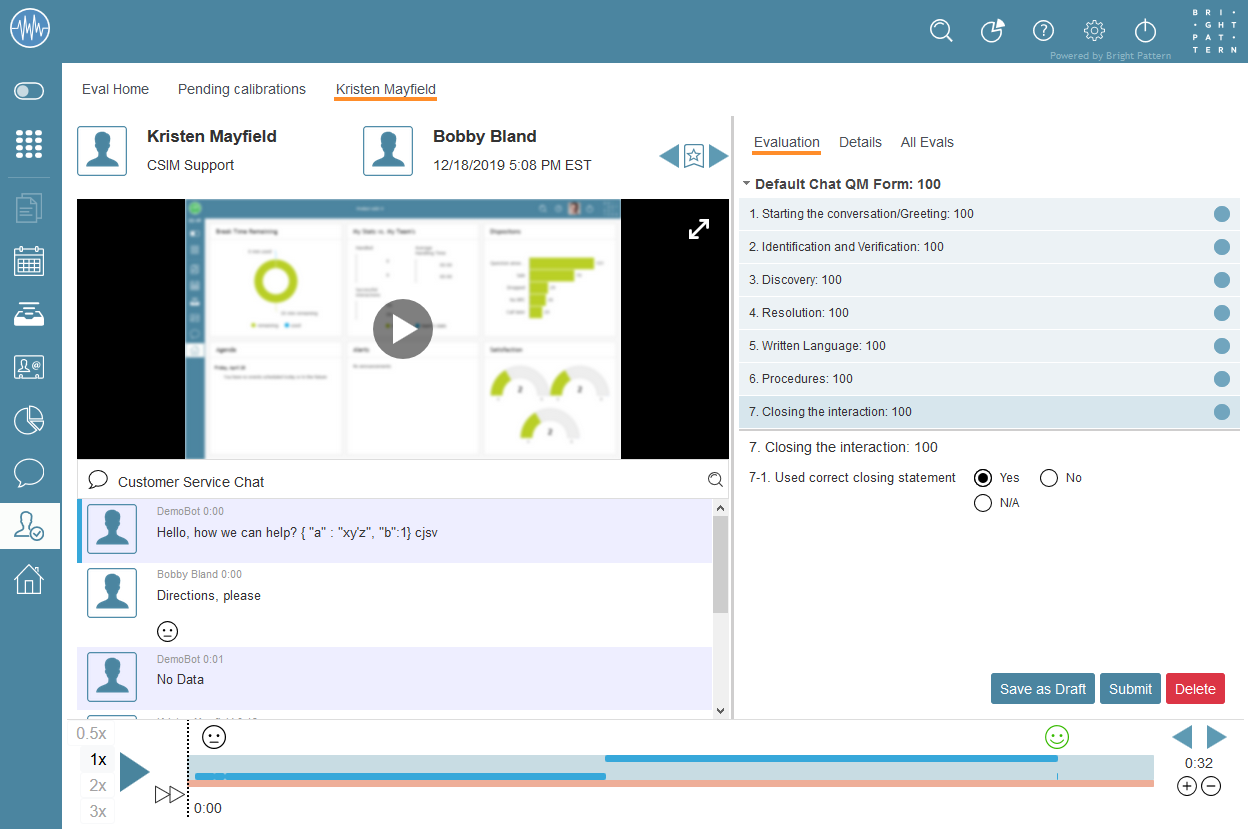Screen dimensions: 1248x829
Task: Click the green happy face timeline marker
Action: [x=1057, y=738]
